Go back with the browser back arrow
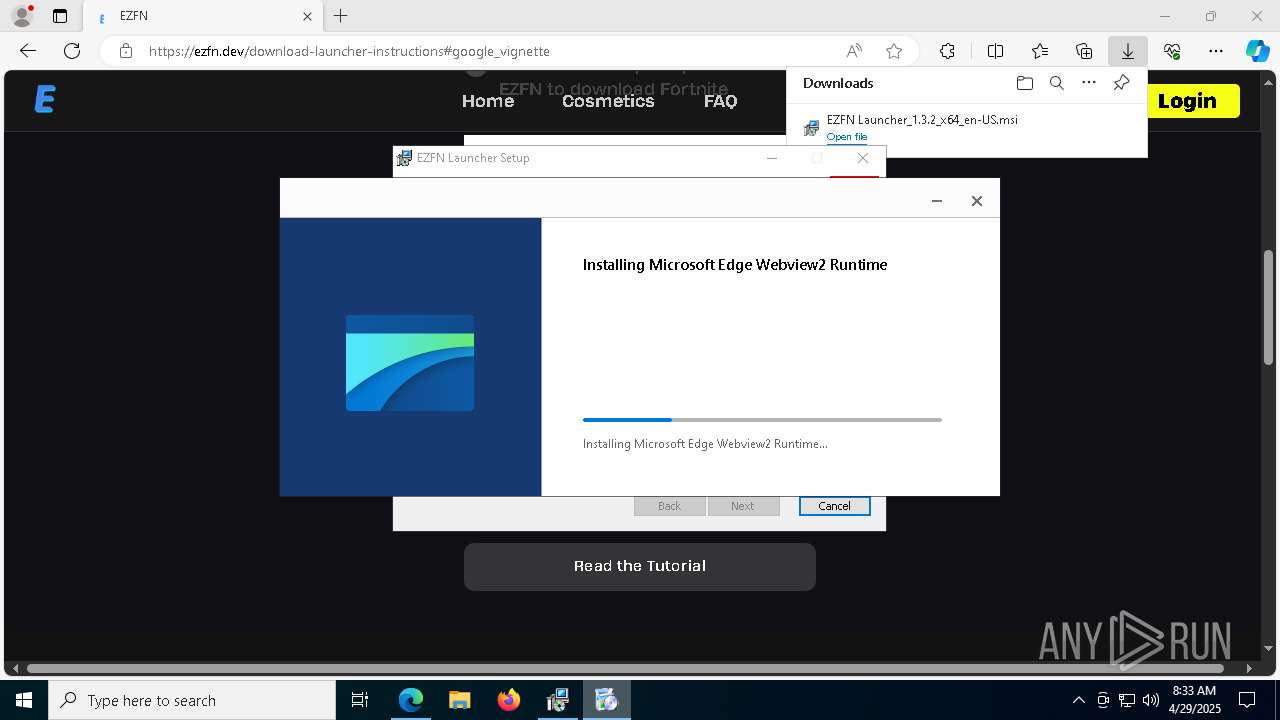1280x720 pixels. coord(28,51)
